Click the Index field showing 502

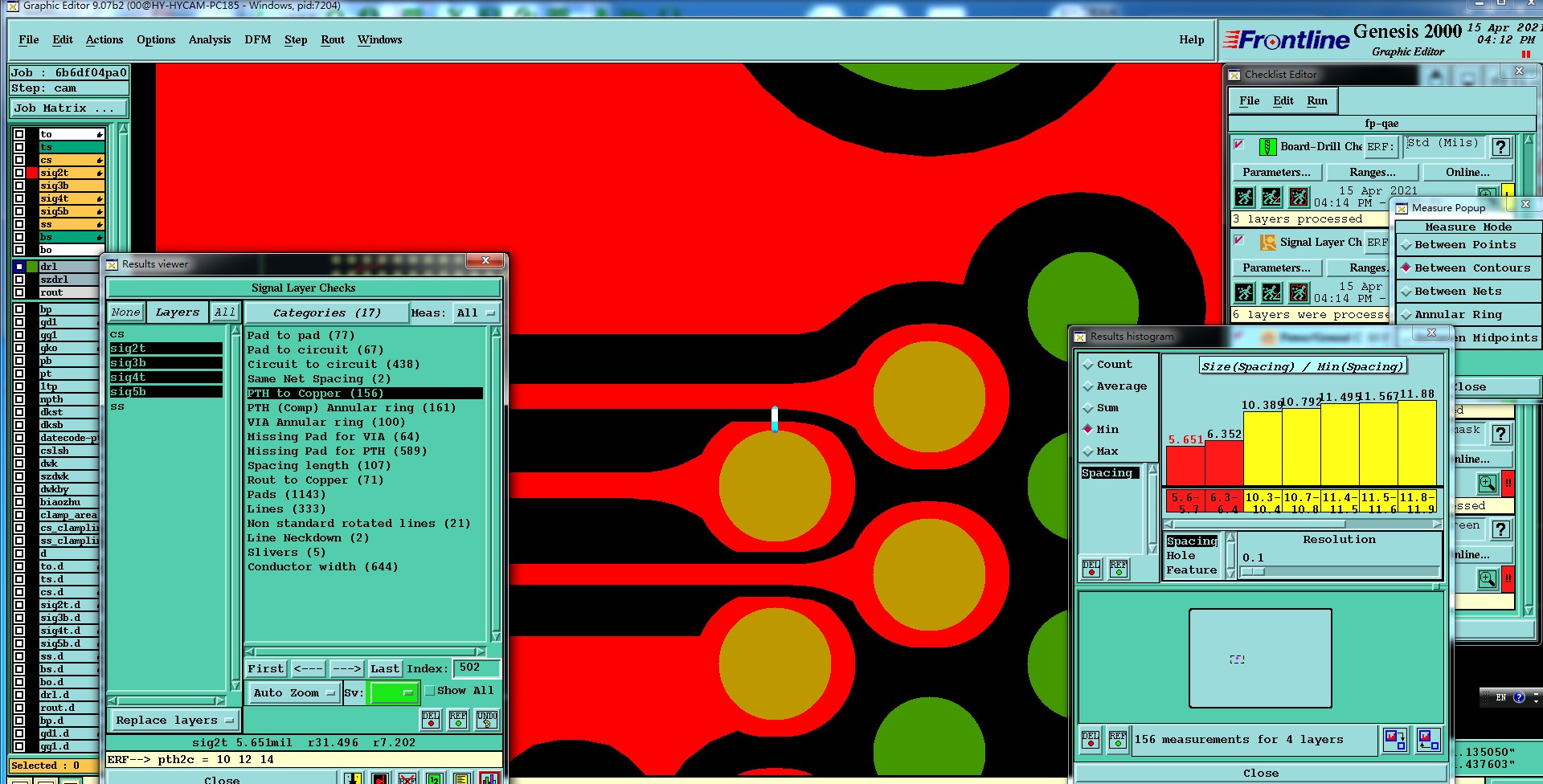(476, 668)
